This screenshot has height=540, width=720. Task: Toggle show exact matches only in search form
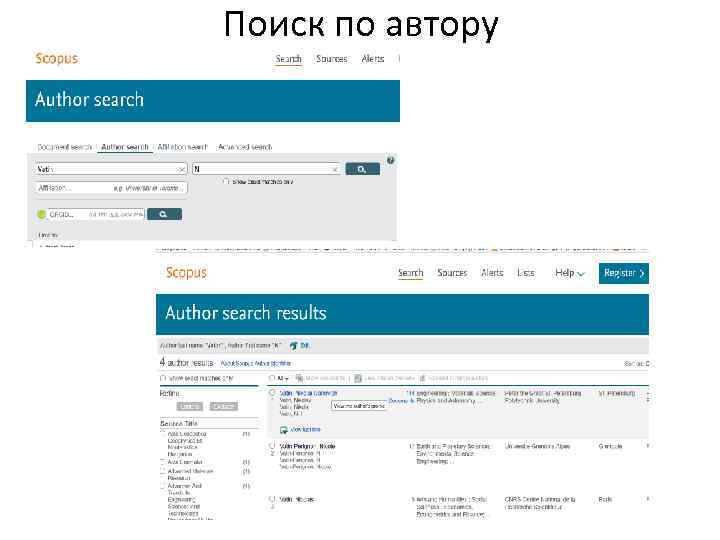tap(226, 181)
